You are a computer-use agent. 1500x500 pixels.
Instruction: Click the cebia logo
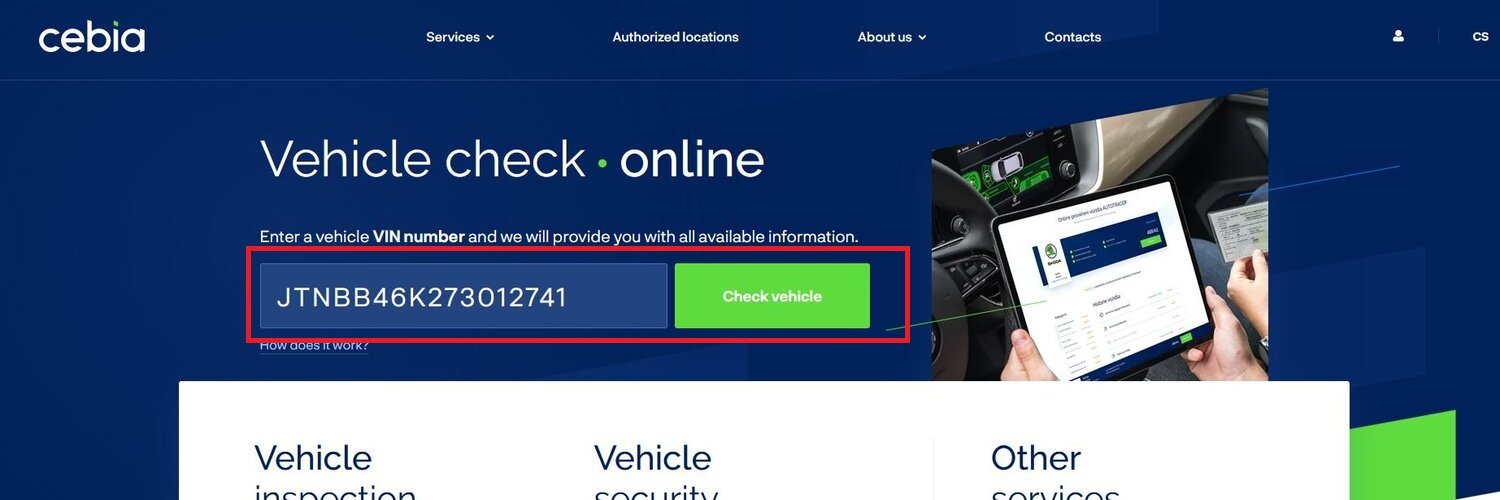coord(92,37)
